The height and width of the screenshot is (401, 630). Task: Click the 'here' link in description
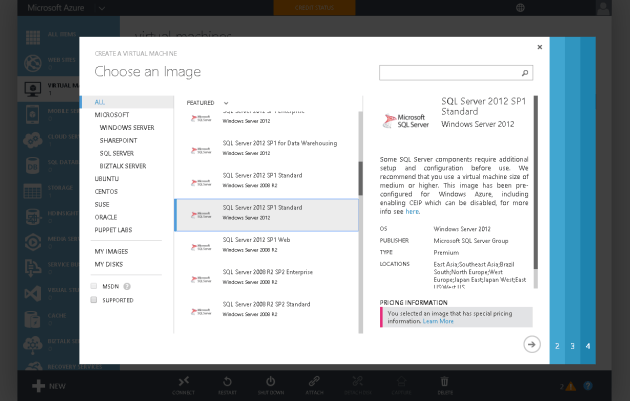pos(412,212)
